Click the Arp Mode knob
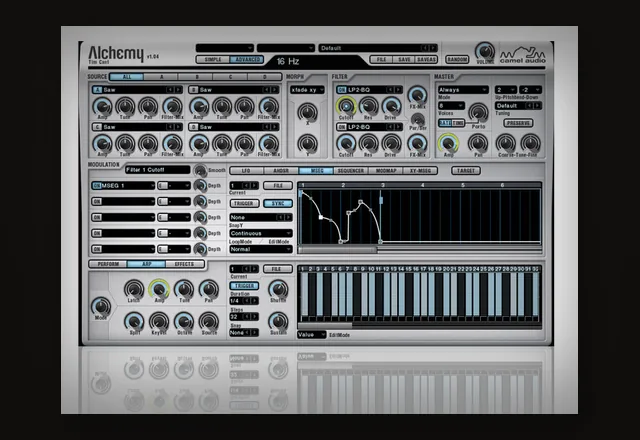Screen dimensions: 640x440 (x=101, y=306)
